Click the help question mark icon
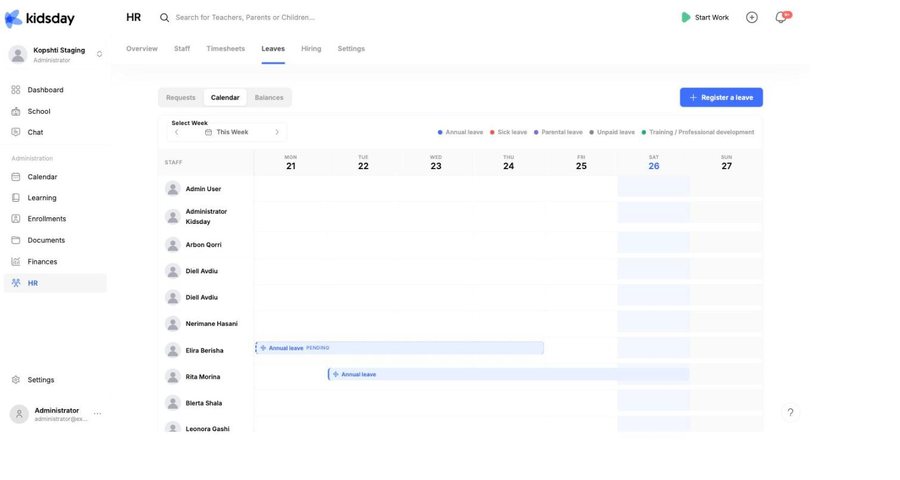900x480 pixels. tap(790, 412)
